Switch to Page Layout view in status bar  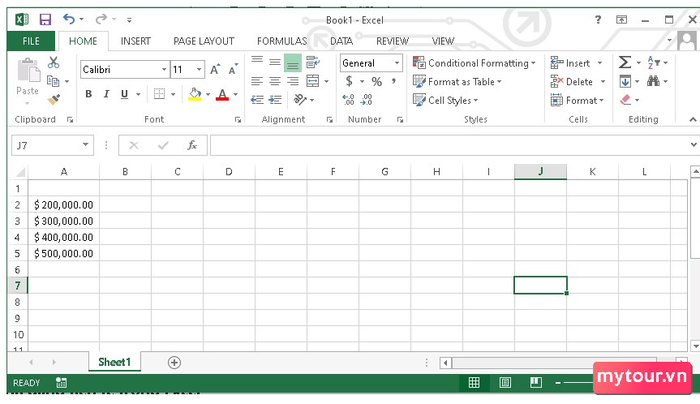[x=505, y=383]
